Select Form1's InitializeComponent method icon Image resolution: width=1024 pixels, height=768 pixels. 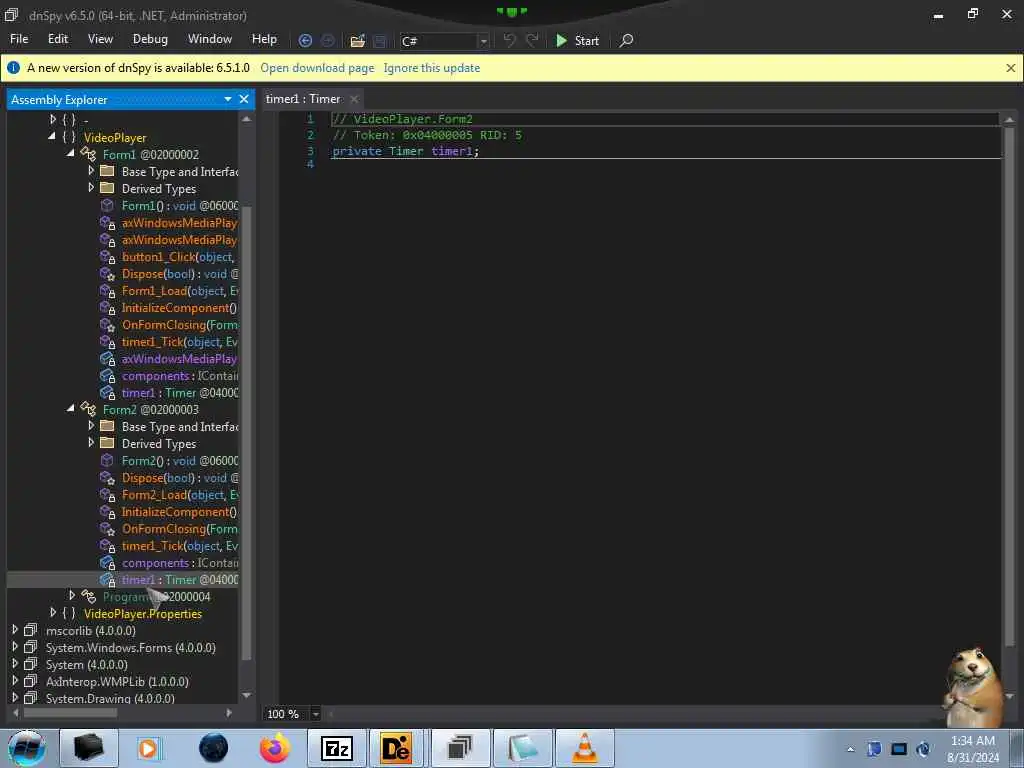pos(107,308)
